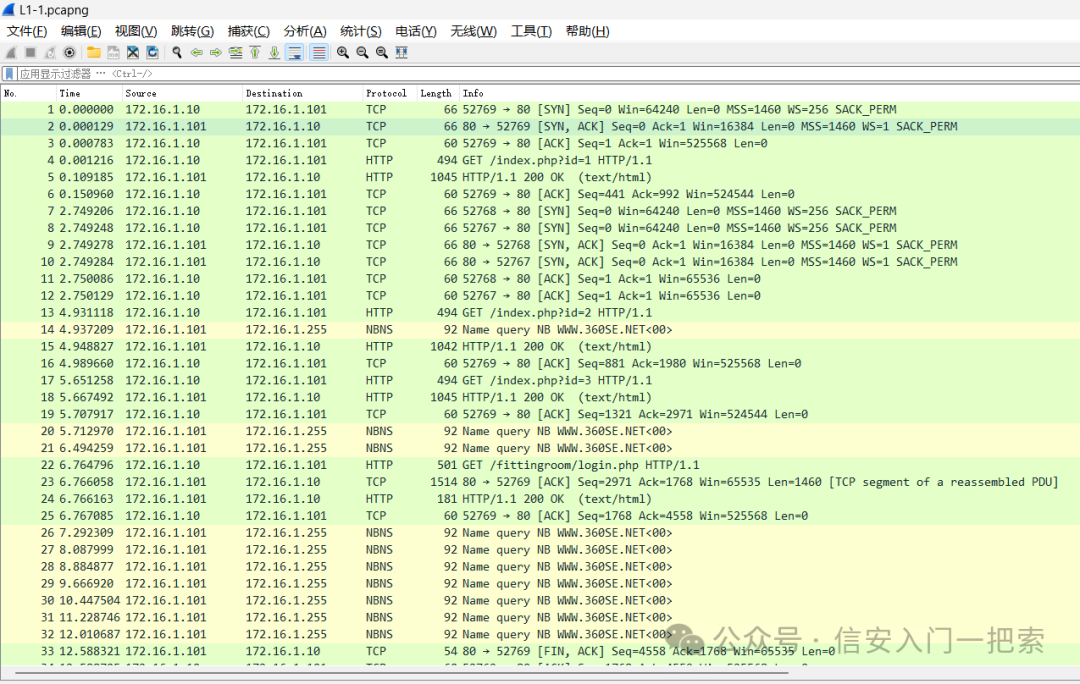The height and width of the screenshot is (684, 1080).
Task: Open a capture file with the folder icon
Action: click(x=94, y=52)
